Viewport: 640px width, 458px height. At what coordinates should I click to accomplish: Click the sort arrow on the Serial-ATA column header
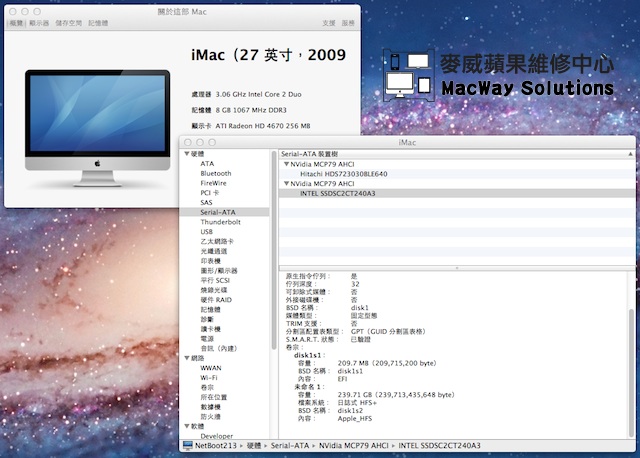pos(630,154)
